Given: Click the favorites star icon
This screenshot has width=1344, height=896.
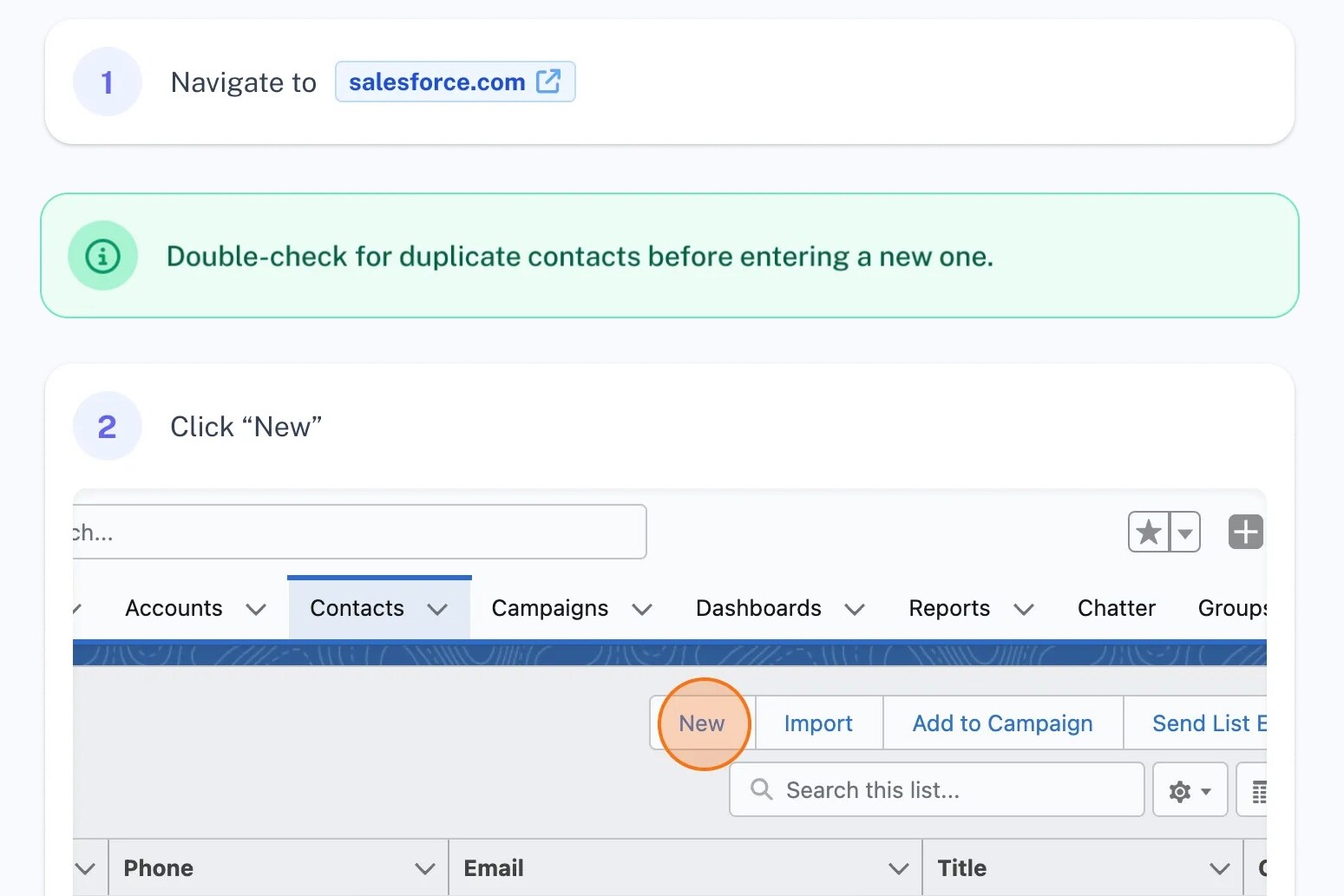Looking at the screenshot, I should [x=1149, y=532].
